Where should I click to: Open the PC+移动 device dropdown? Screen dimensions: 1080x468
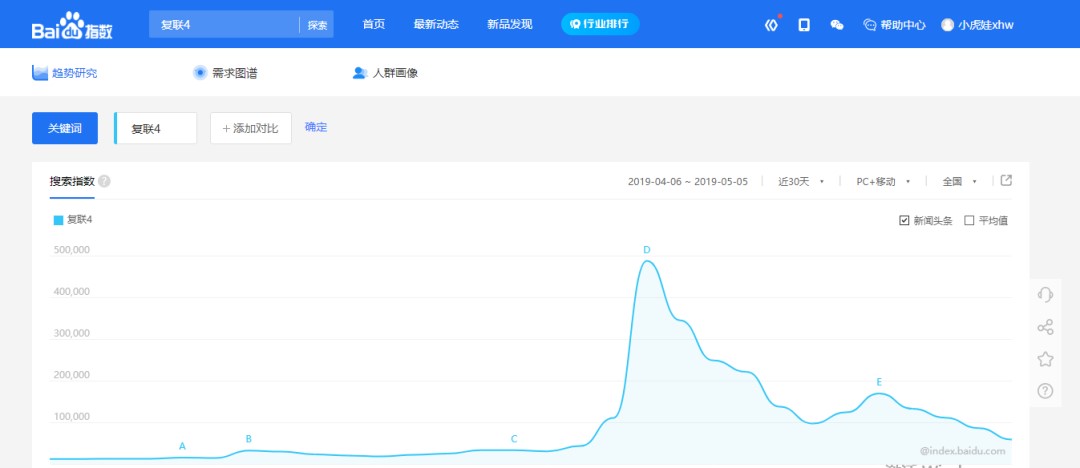click(883, 181)
